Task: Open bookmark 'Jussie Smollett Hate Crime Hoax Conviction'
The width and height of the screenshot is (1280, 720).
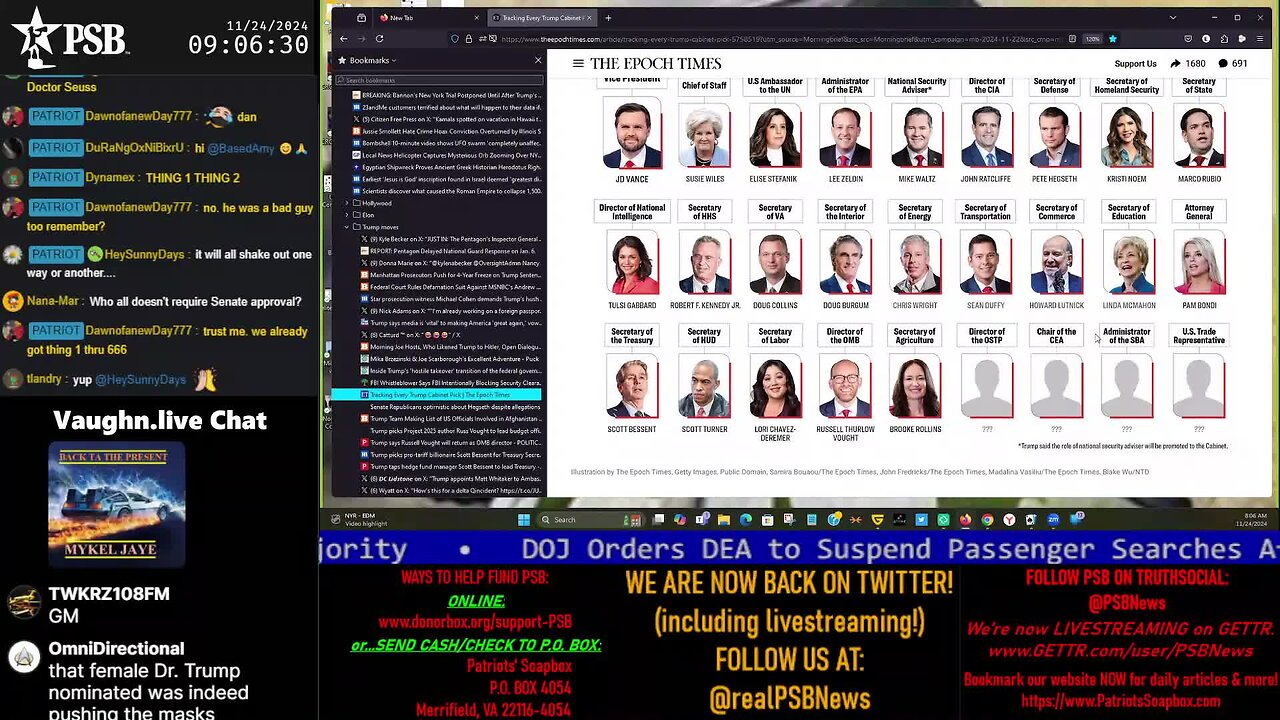Action: 446,131
